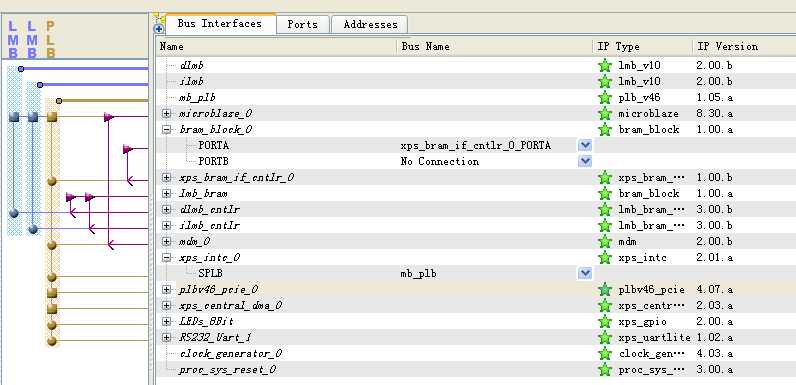The width and height of the screenshot is (796, 385).
Task: Click the star icon for dlmb lmb_v10
Action: (605, 66)
